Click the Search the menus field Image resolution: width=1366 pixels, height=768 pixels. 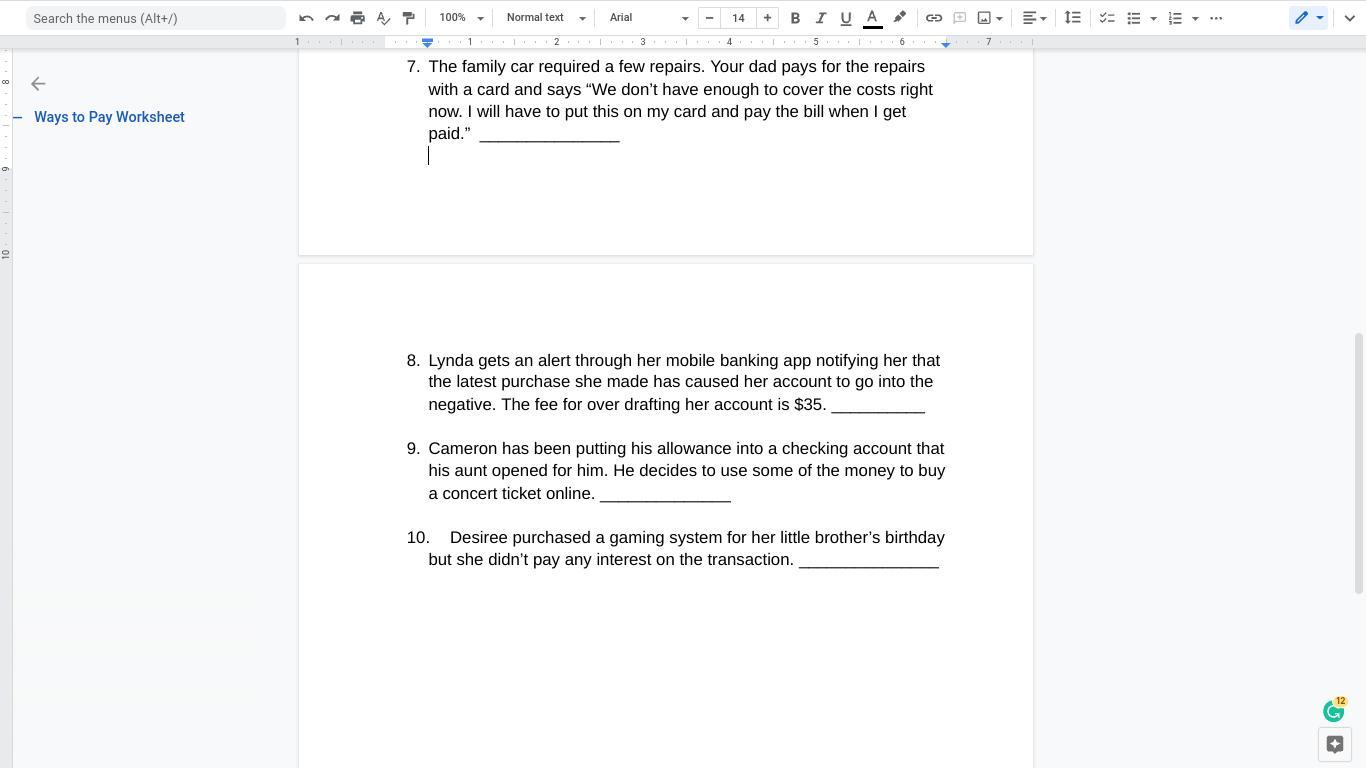click(156, 18)
